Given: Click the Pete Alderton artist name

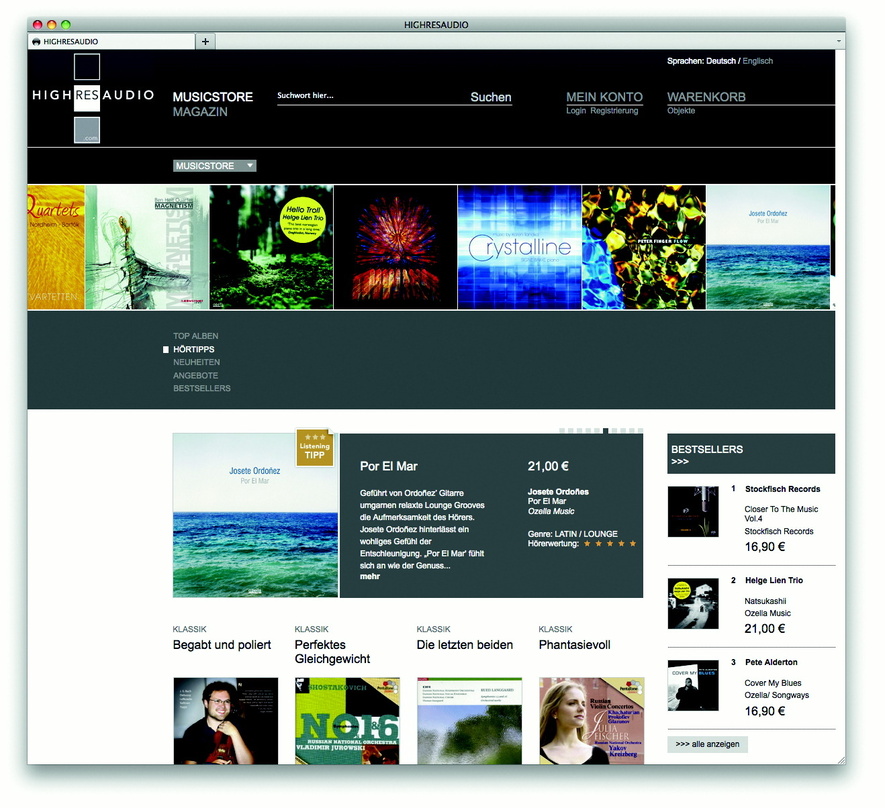Looking at the screenshot, I should pos(771,662).
